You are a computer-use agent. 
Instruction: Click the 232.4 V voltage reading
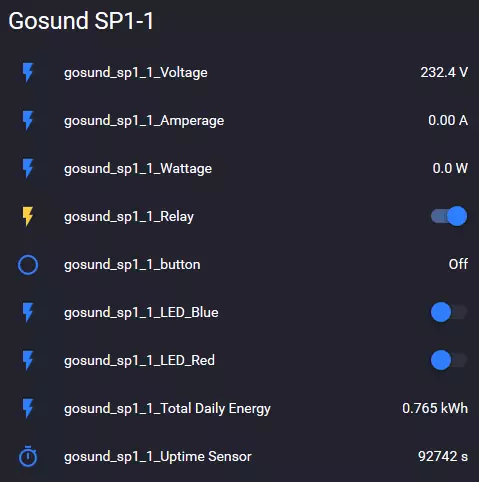click(444, 72)
